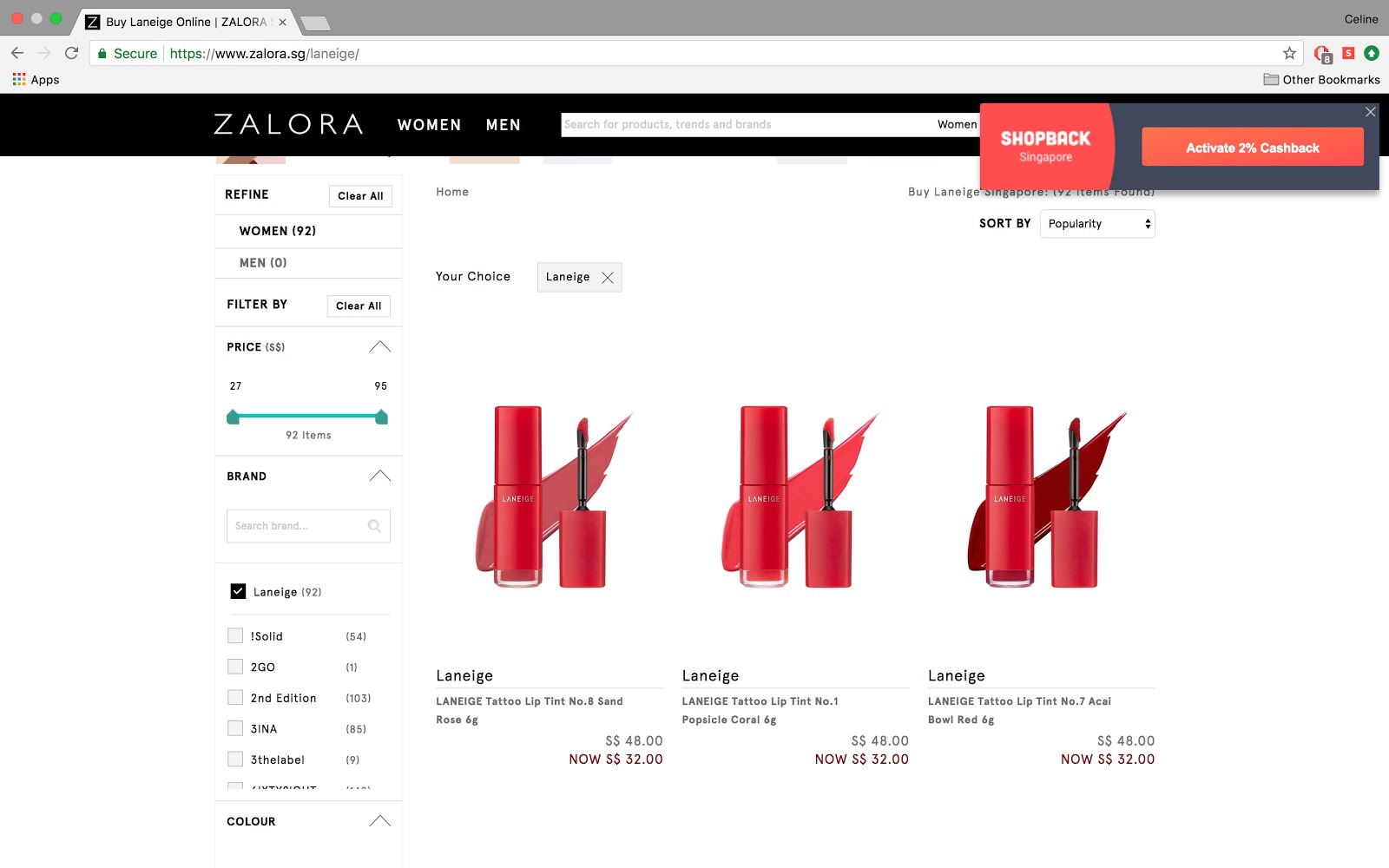This screenshot has width=1389, height=868.
Task: Remove the Laneige choice filter
Action: pyautogui.click(x=608, y=278)
